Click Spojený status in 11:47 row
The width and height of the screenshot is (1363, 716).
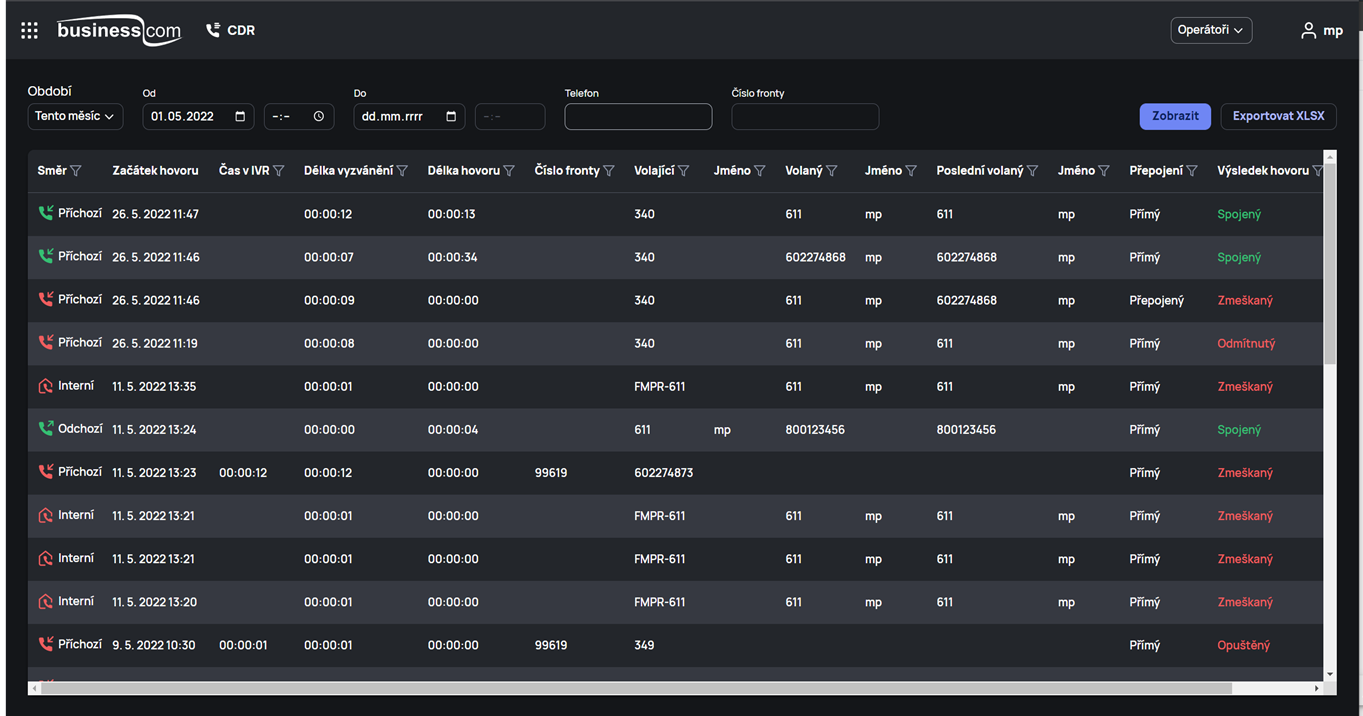point(1239,214)
